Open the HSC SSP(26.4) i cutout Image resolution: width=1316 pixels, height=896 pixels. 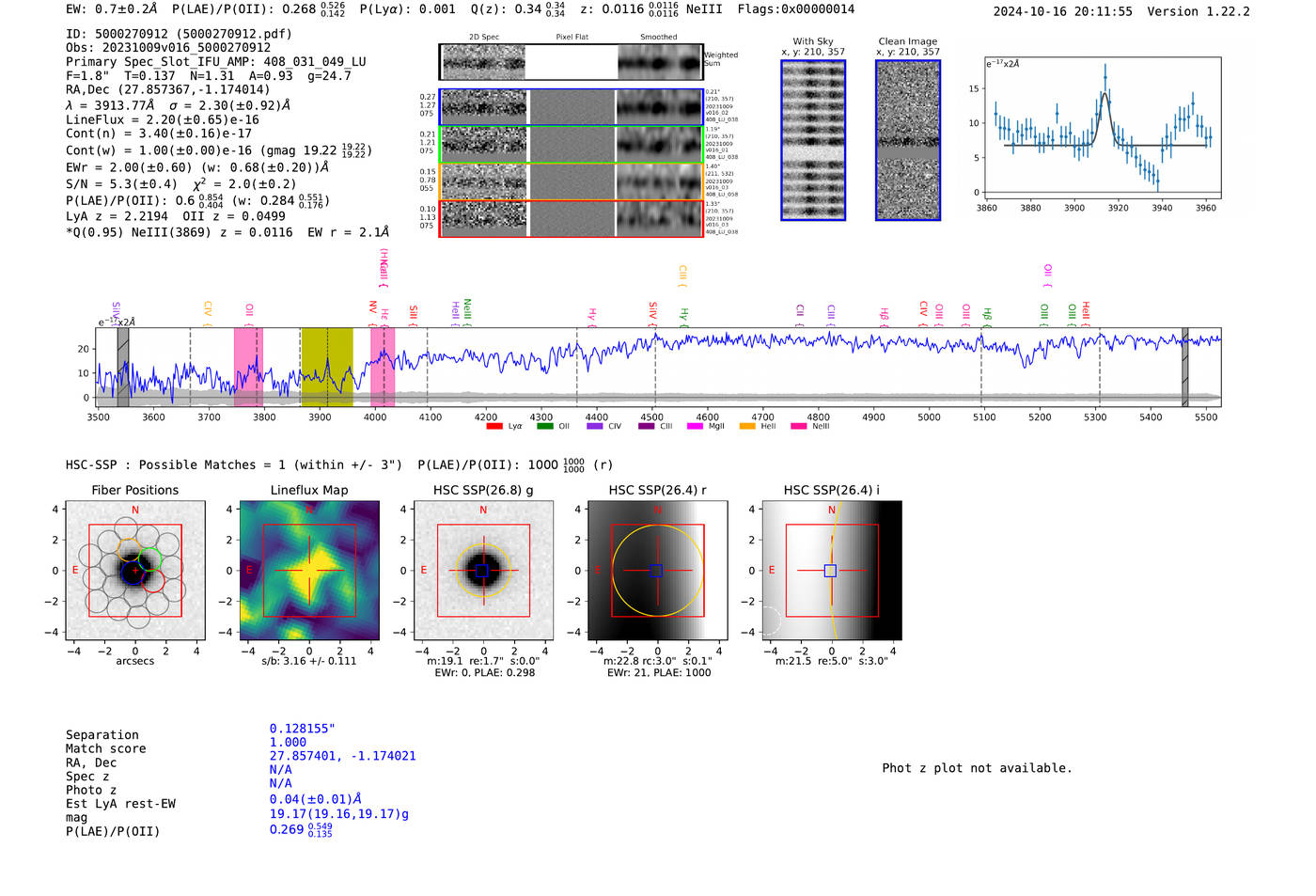(x=832, y=571)
